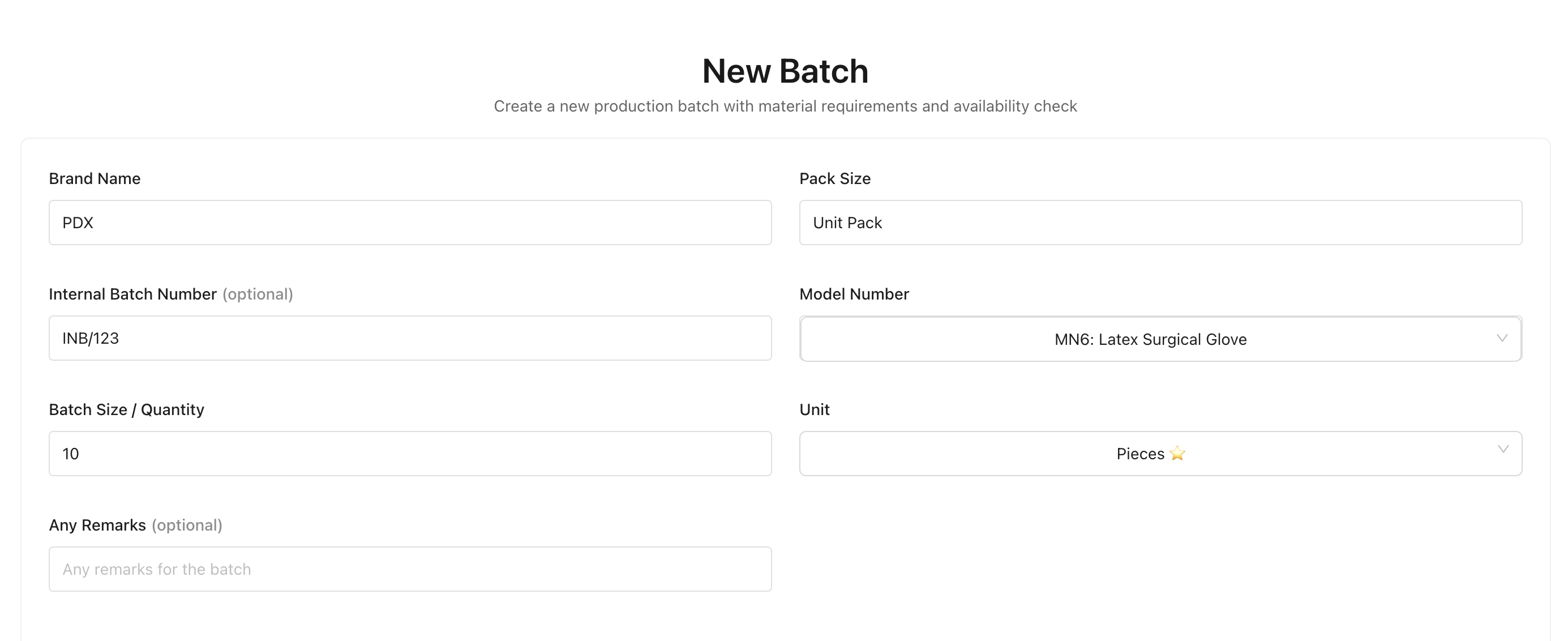This screenshot has height=641, width=1568.
Task: Click the Any Remarks label
Action: click(98, 525)
